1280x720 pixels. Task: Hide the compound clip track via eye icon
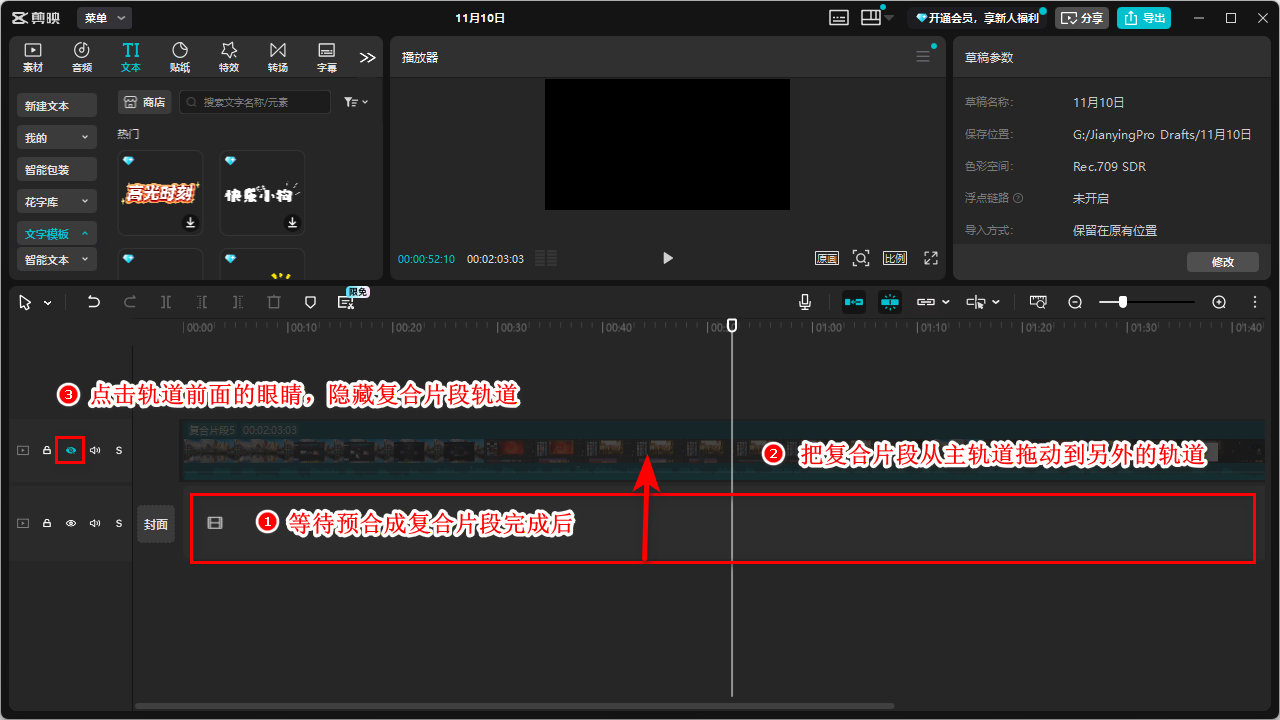[x=71, y=451]
